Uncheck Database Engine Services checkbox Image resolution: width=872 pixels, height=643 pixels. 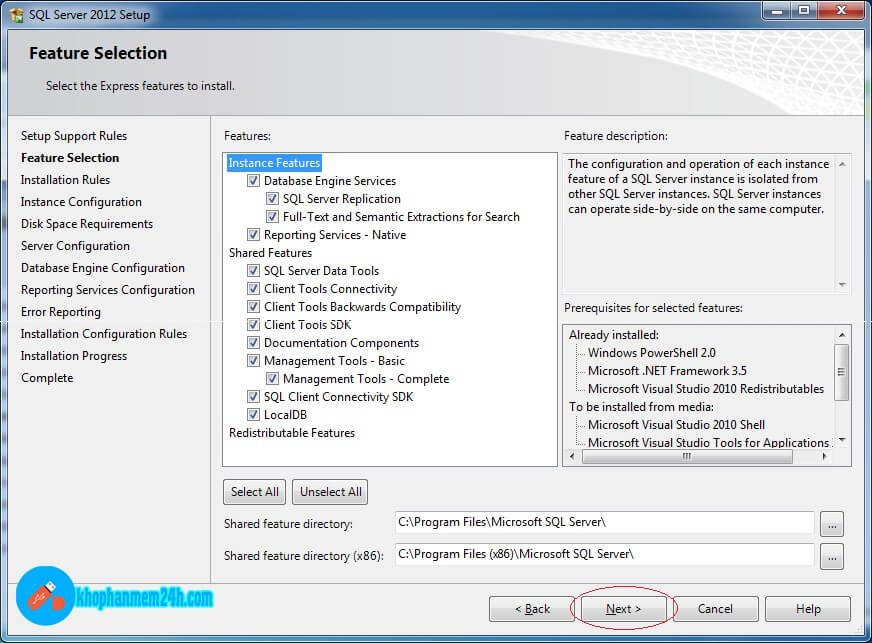[254, 181]
